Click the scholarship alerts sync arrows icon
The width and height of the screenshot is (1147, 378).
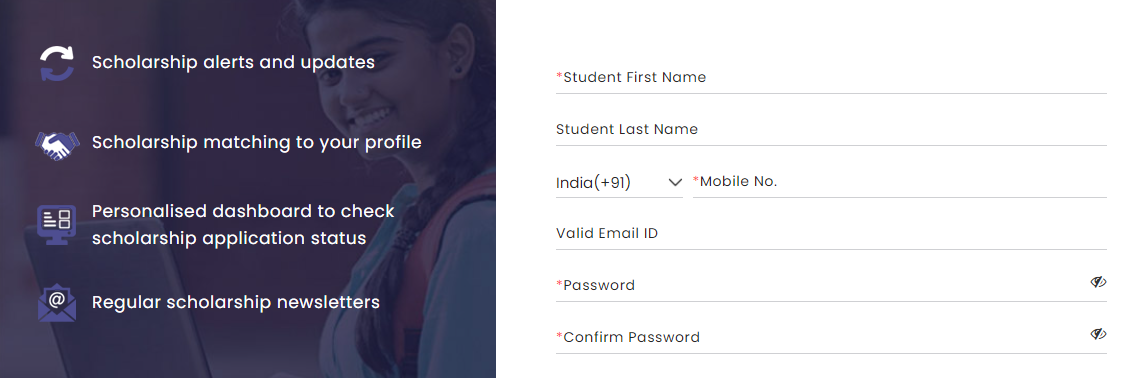pos(56,63)
